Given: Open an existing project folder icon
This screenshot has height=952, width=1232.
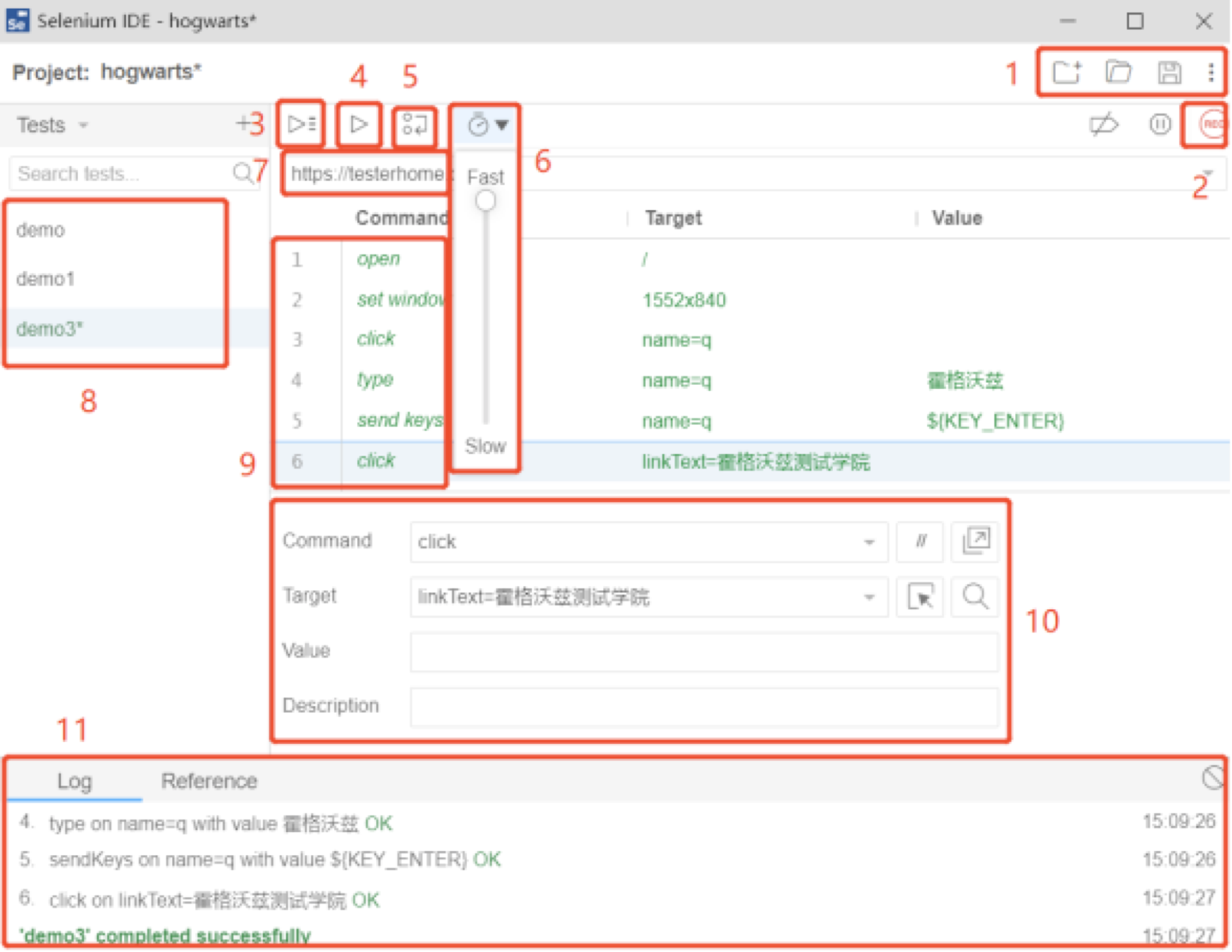Looking at the screenshot, I should point(1118,72).
